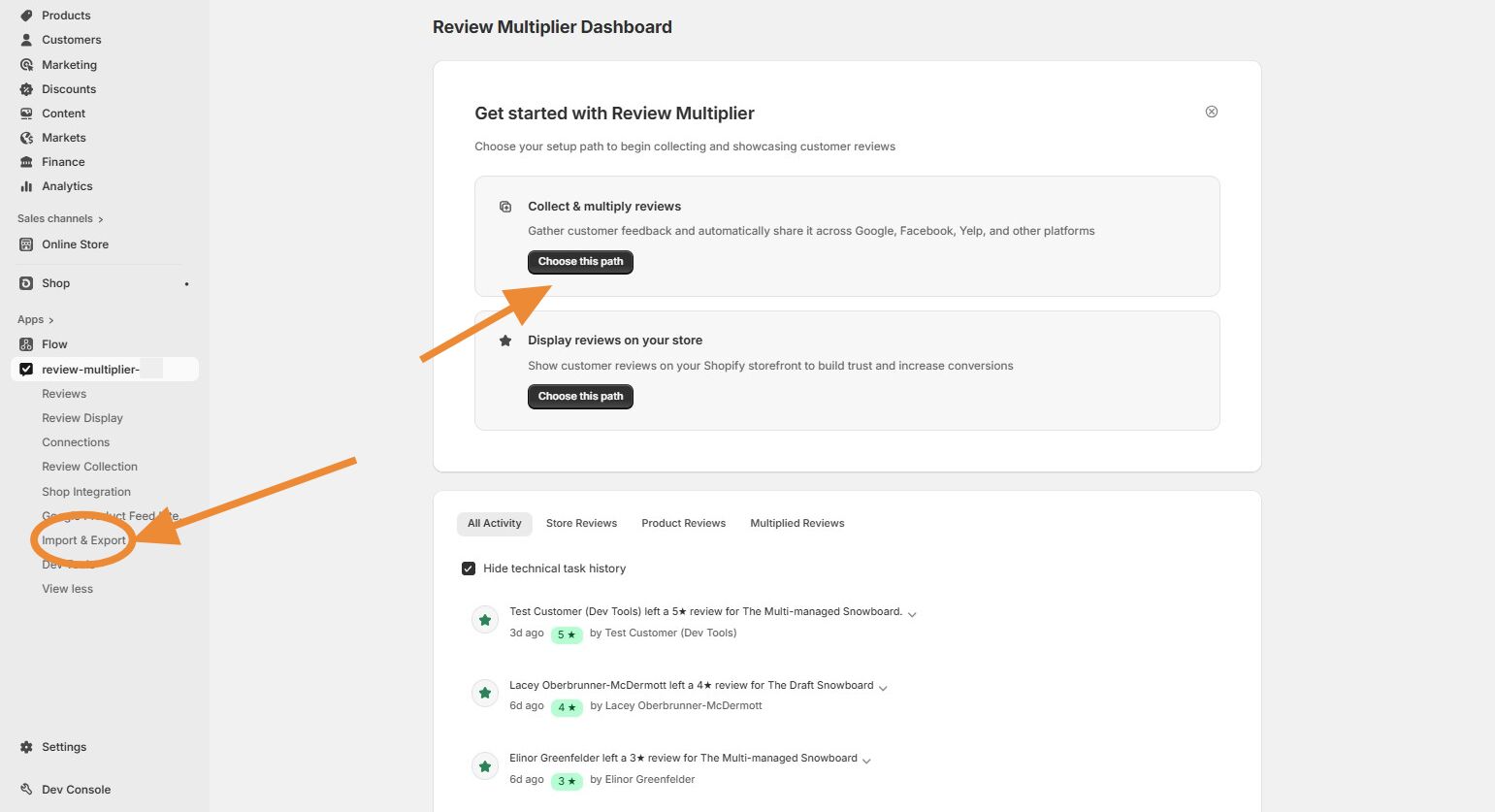Click the review-multiplier app checkmark icon
The image size is (1495, 812).
[x=26, y=369]
